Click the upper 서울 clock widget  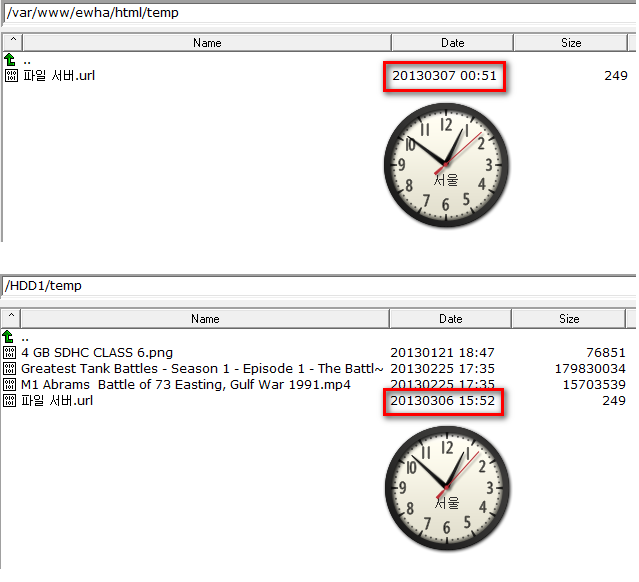(446, 165)
